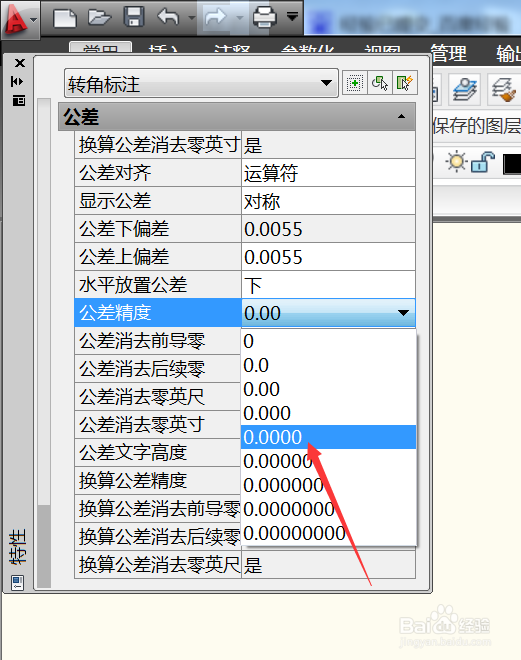Select precision 0.000 from list
Image resolution: width=521 pixels, height=660 pixels.
pyautogui.click(x=329, y=413)
